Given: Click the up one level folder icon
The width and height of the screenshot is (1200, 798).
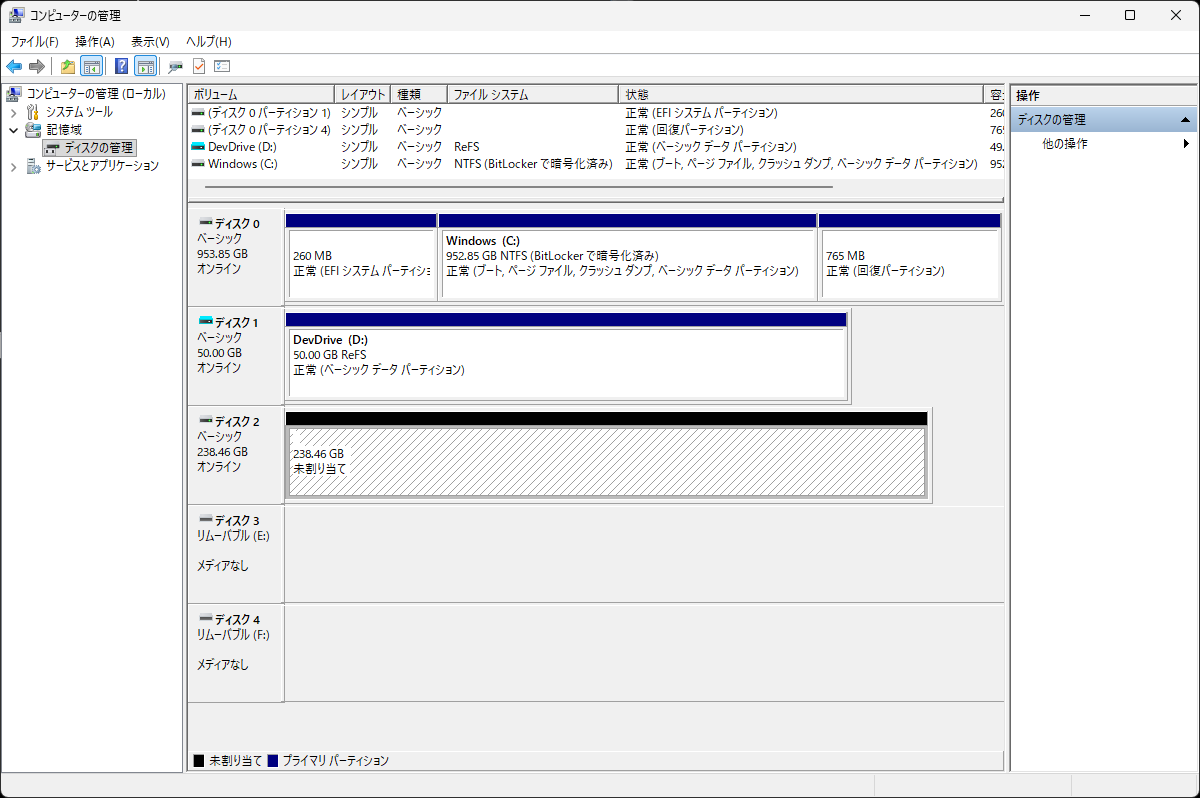Looking at the screenshot, I should pos(66,66).
